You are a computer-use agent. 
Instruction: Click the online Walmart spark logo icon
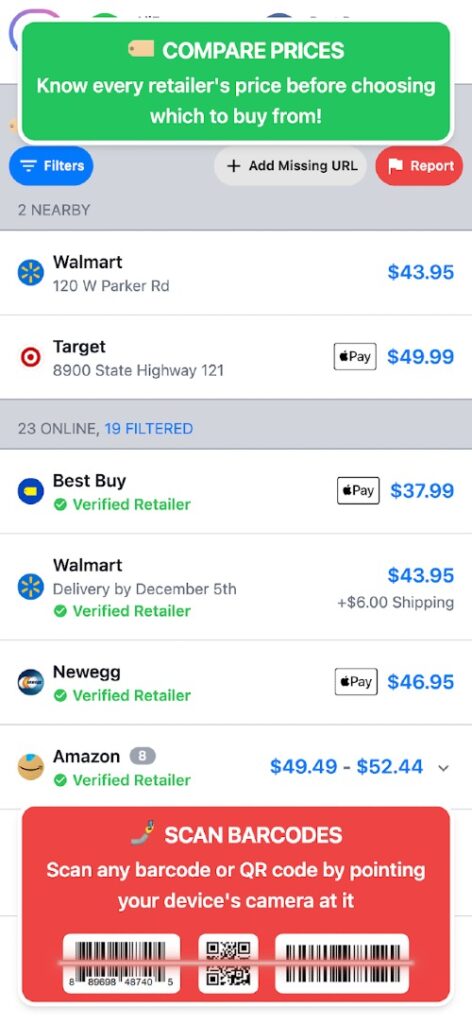(x=31, y=586)
